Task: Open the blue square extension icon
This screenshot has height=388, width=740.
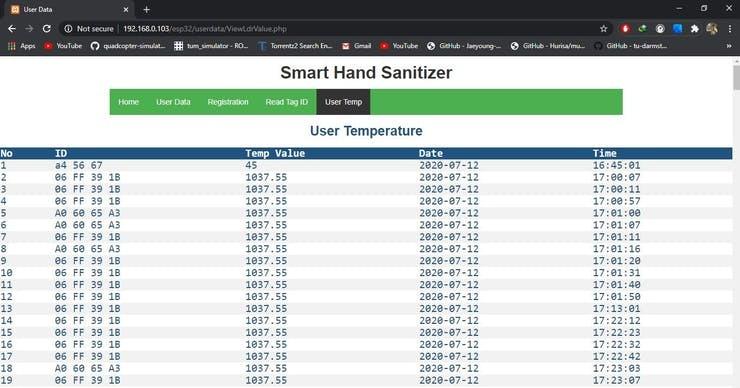Action: tap(677, 29)
